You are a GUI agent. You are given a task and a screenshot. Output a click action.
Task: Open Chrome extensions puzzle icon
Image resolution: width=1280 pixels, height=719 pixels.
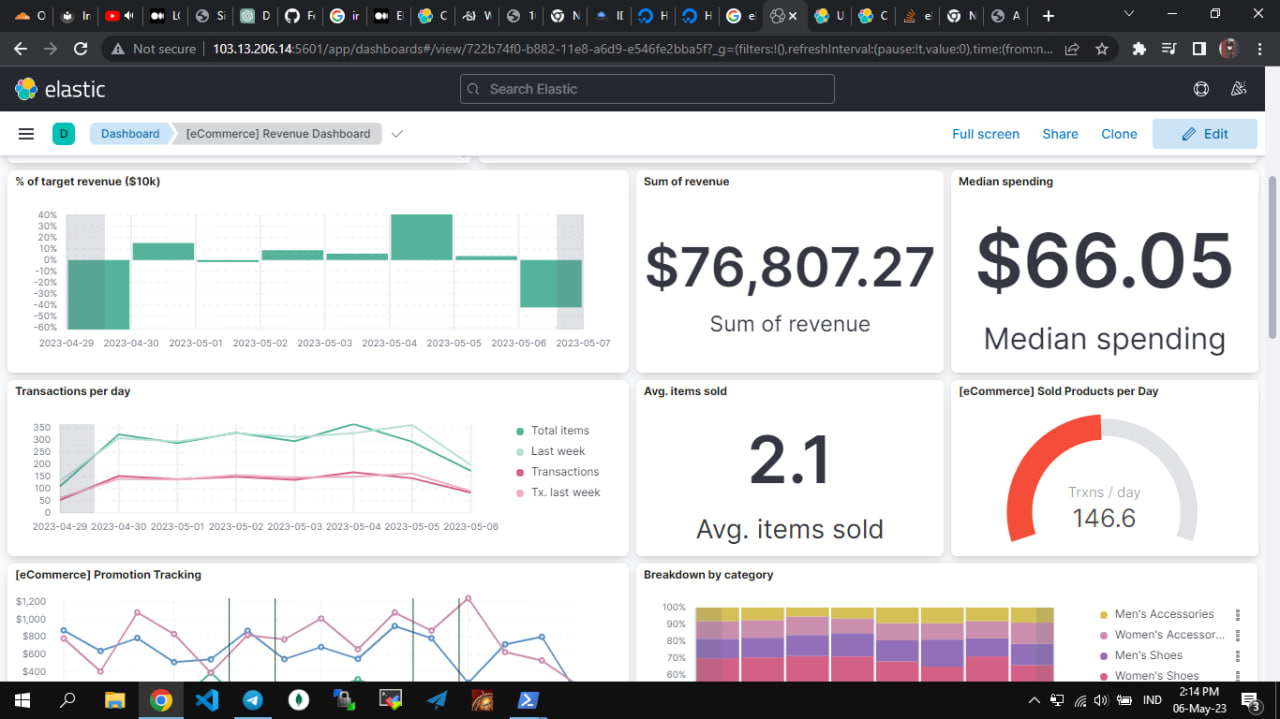(1139, 48)
